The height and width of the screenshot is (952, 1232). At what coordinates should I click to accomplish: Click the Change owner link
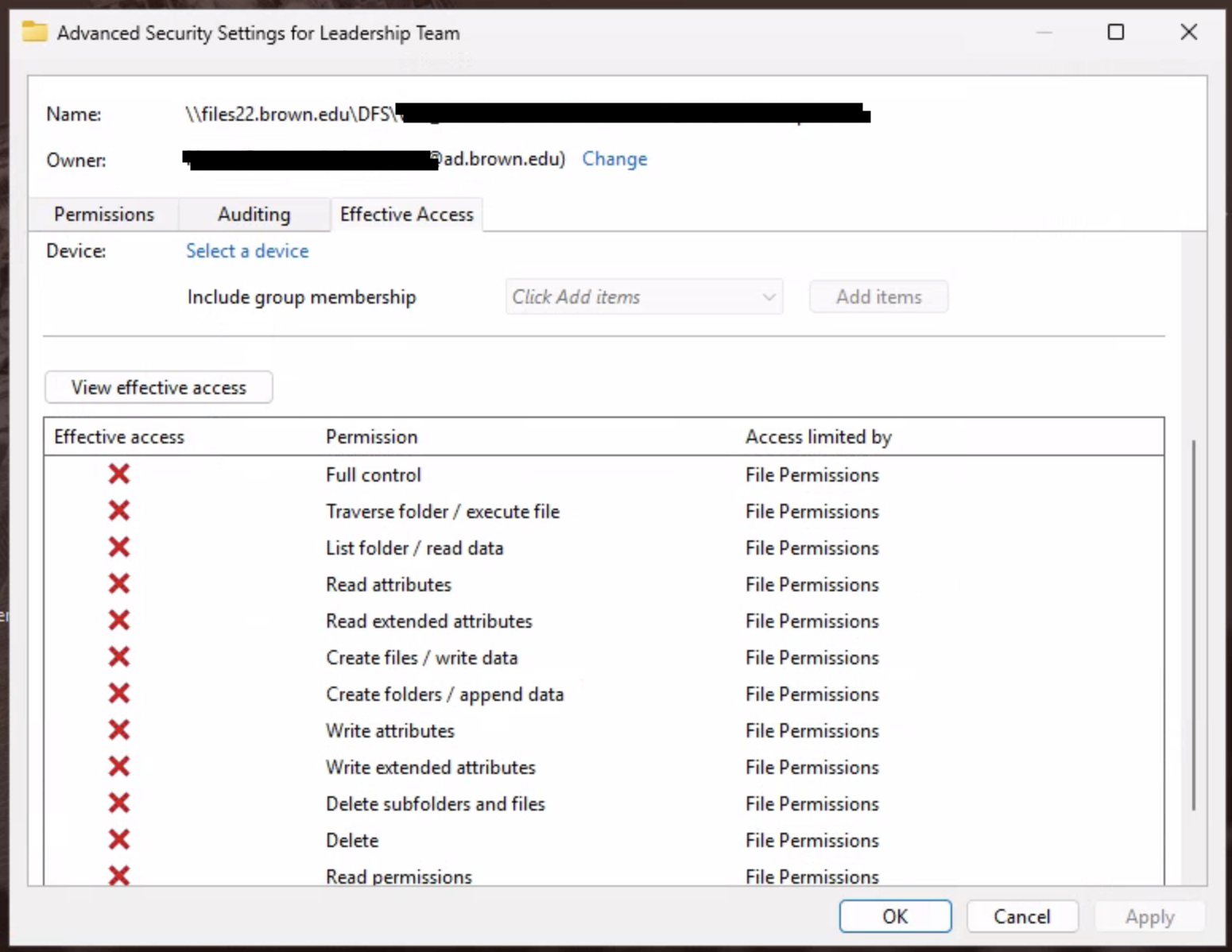[x=614, y=159]
